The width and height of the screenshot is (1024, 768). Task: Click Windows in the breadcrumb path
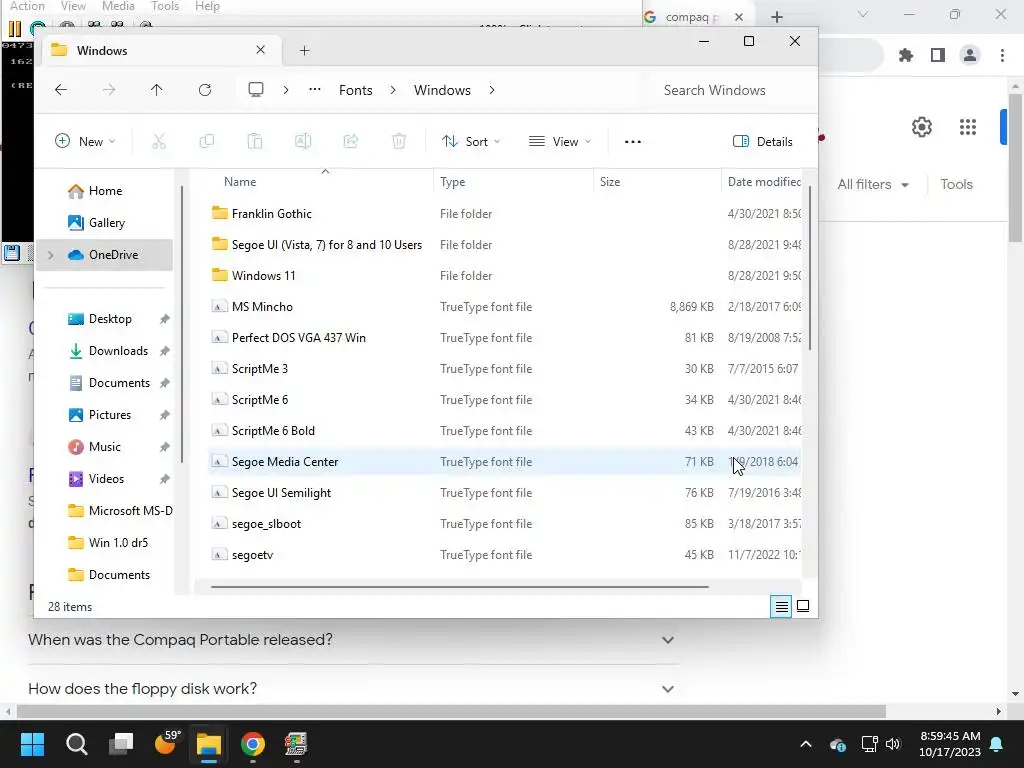442,90
